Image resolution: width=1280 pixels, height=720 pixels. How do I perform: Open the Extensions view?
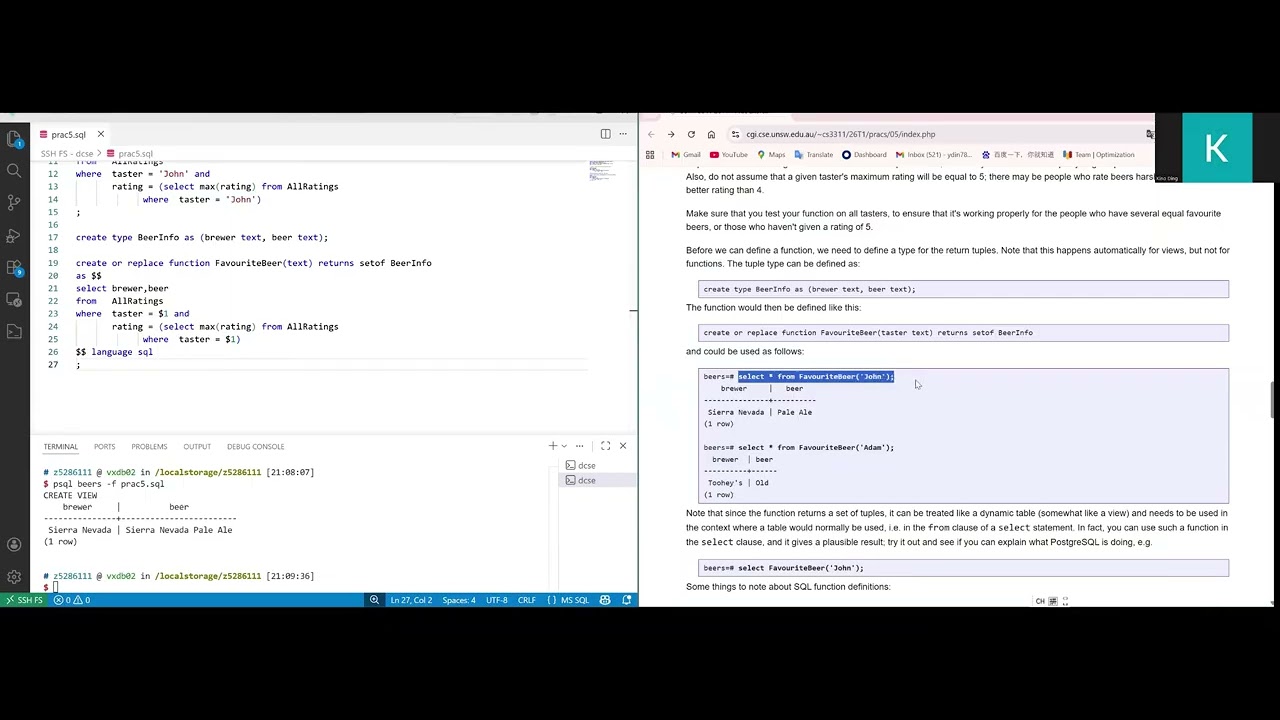(14, 267)
